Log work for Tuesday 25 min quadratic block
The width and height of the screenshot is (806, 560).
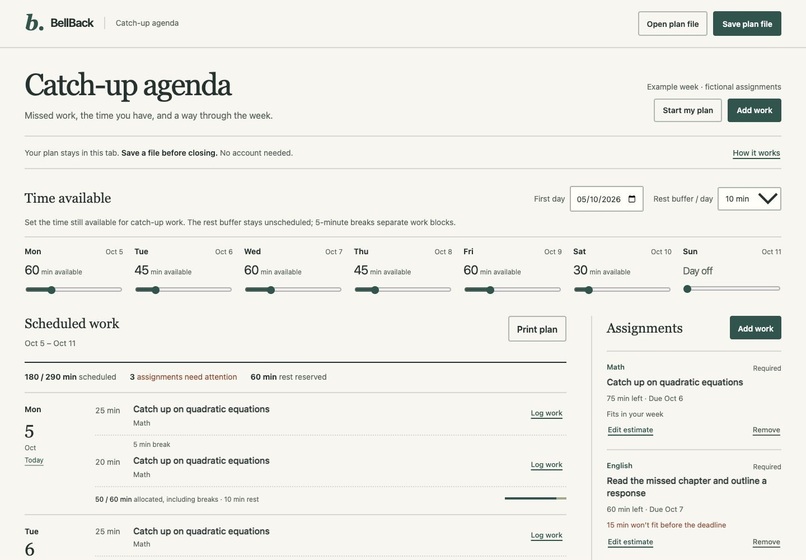546,535
